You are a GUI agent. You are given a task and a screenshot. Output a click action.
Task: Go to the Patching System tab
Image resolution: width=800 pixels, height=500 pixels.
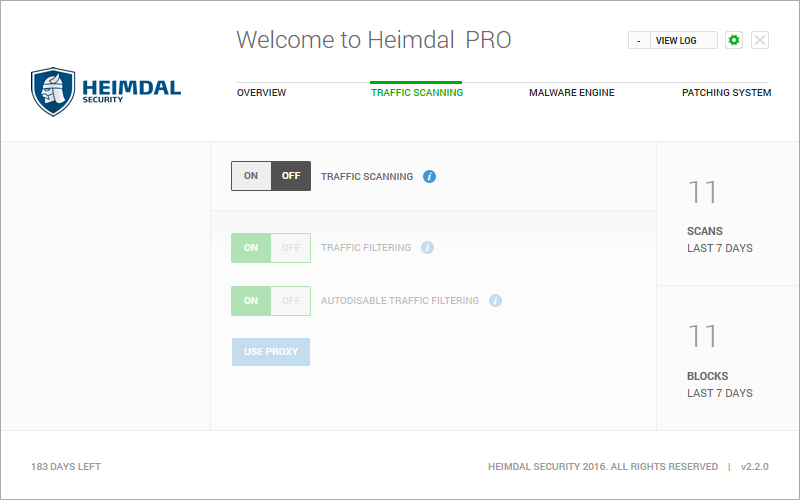(x=727, y=93)
